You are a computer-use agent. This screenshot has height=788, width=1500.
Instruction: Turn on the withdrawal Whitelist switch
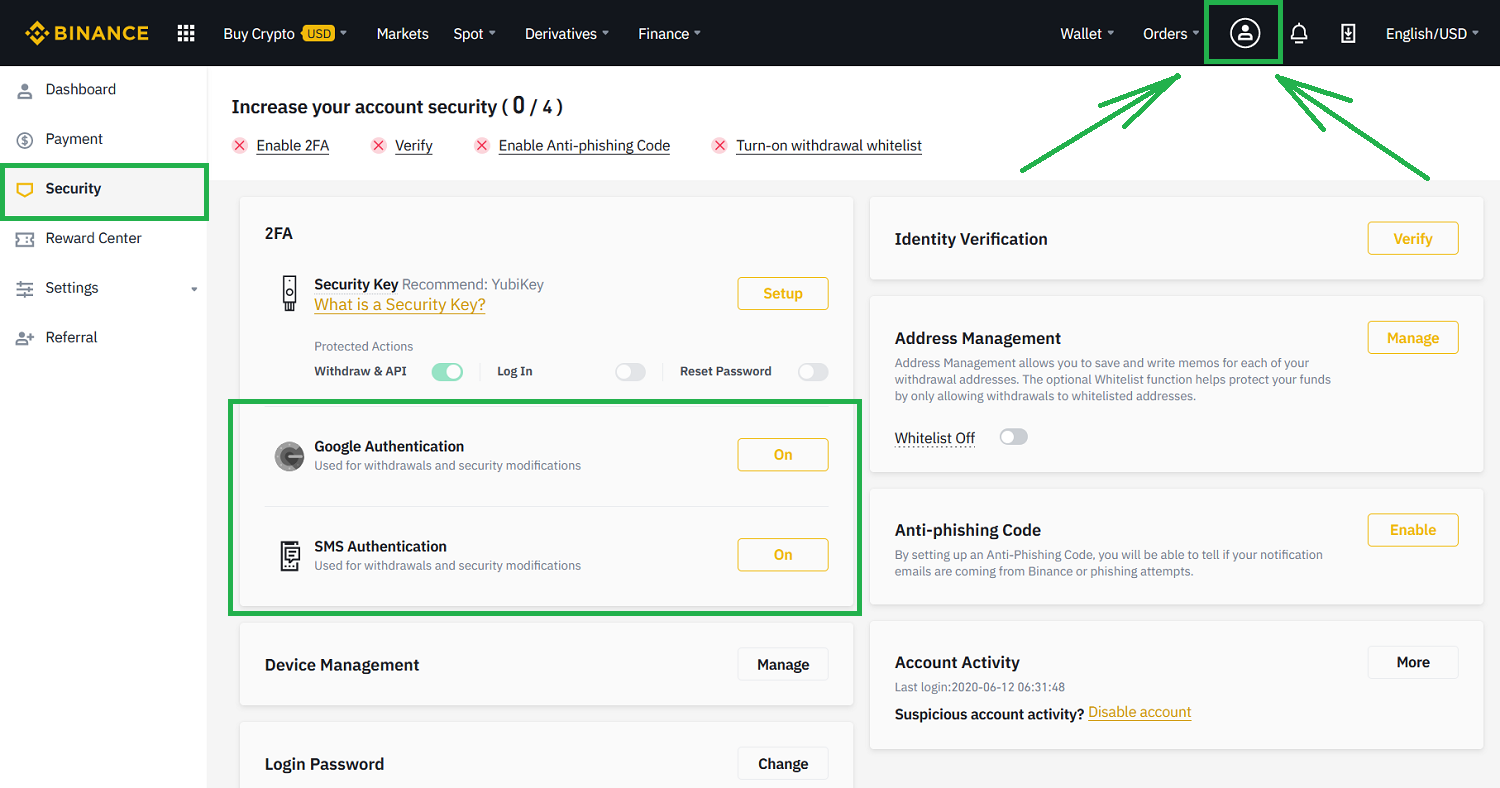click(x=1013, y=437)
